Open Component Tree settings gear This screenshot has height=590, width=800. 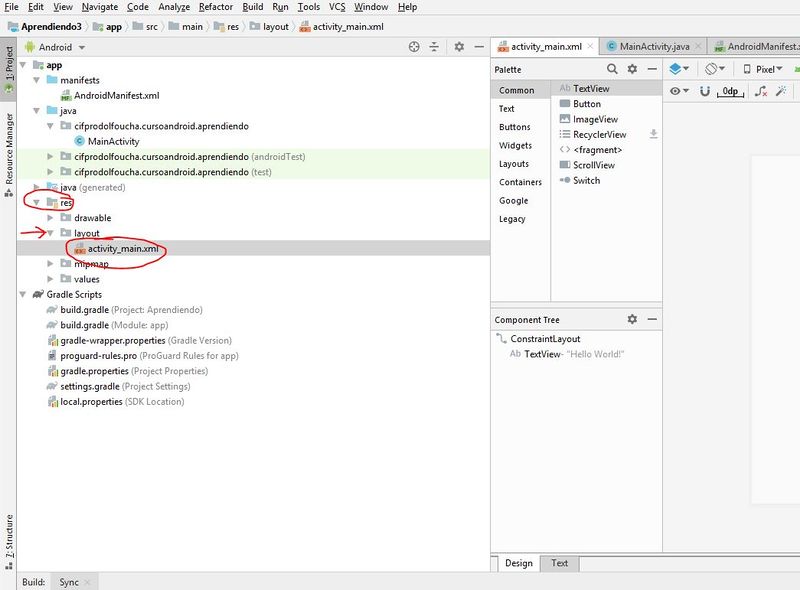[632, 319]
